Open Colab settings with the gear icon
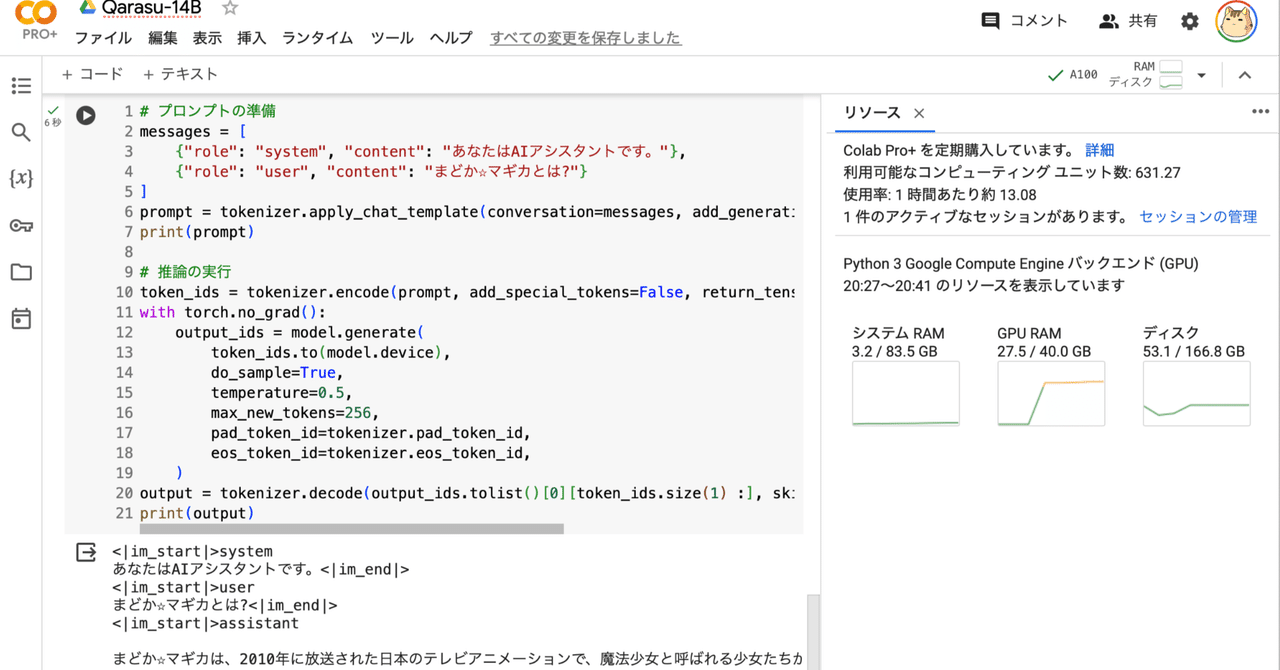The width and height of the screenshot is (1280, 670). 1189,19
